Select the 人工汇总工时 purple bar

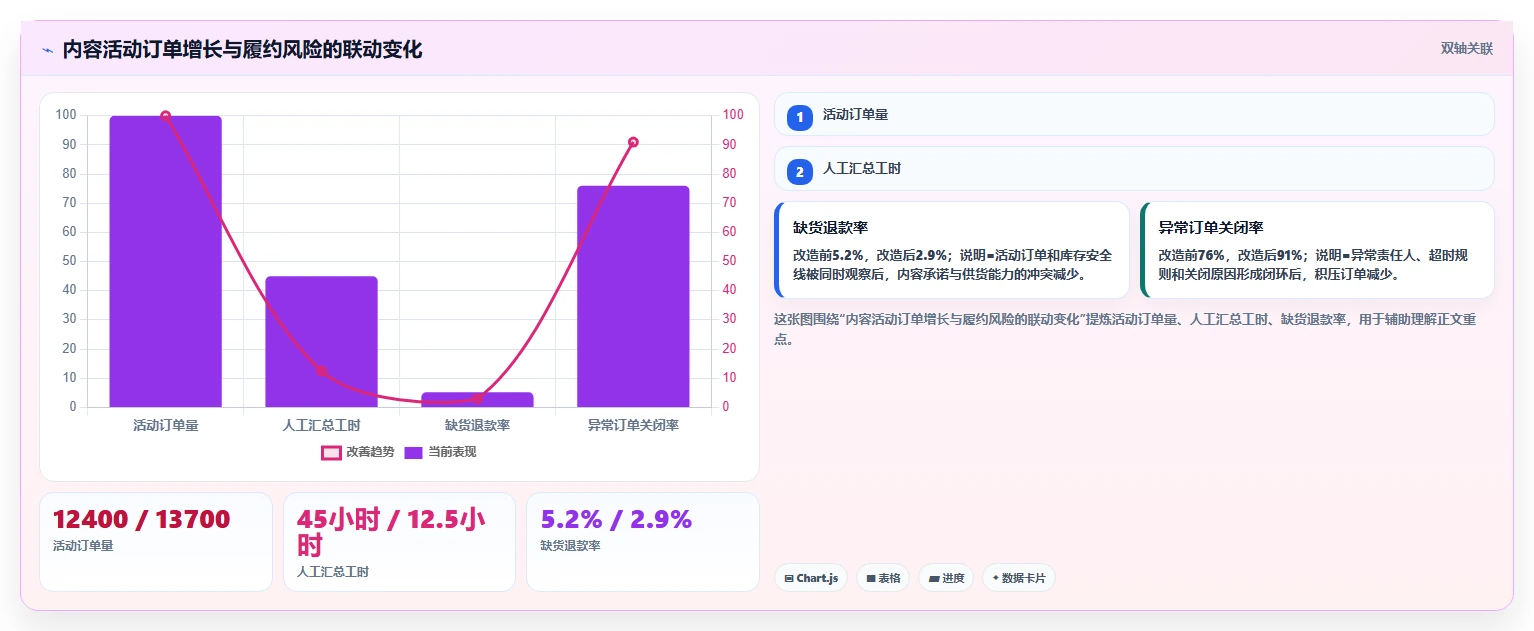[x=321, y=342]
